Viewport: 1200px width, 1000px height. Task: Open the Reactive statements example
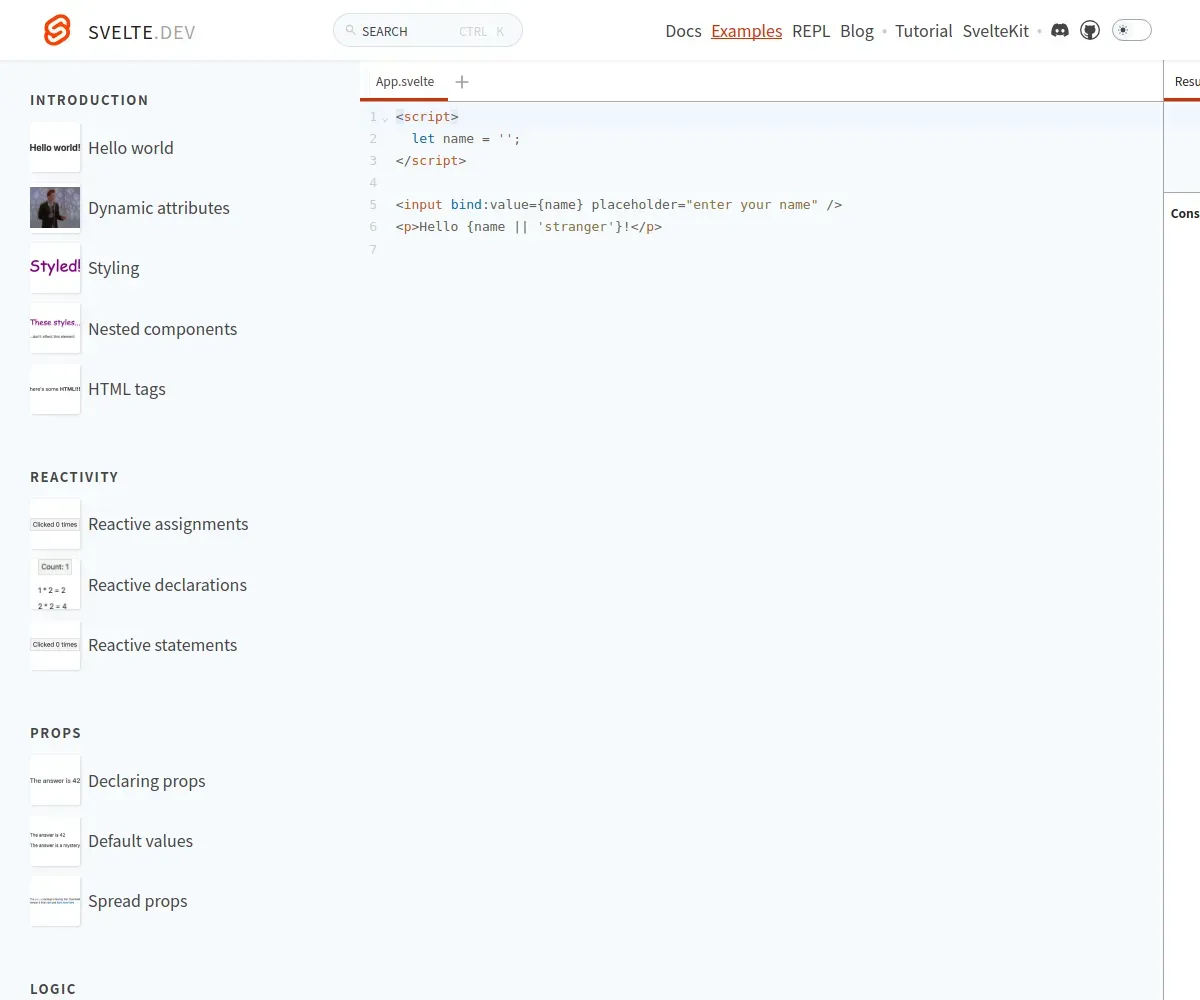163,645
